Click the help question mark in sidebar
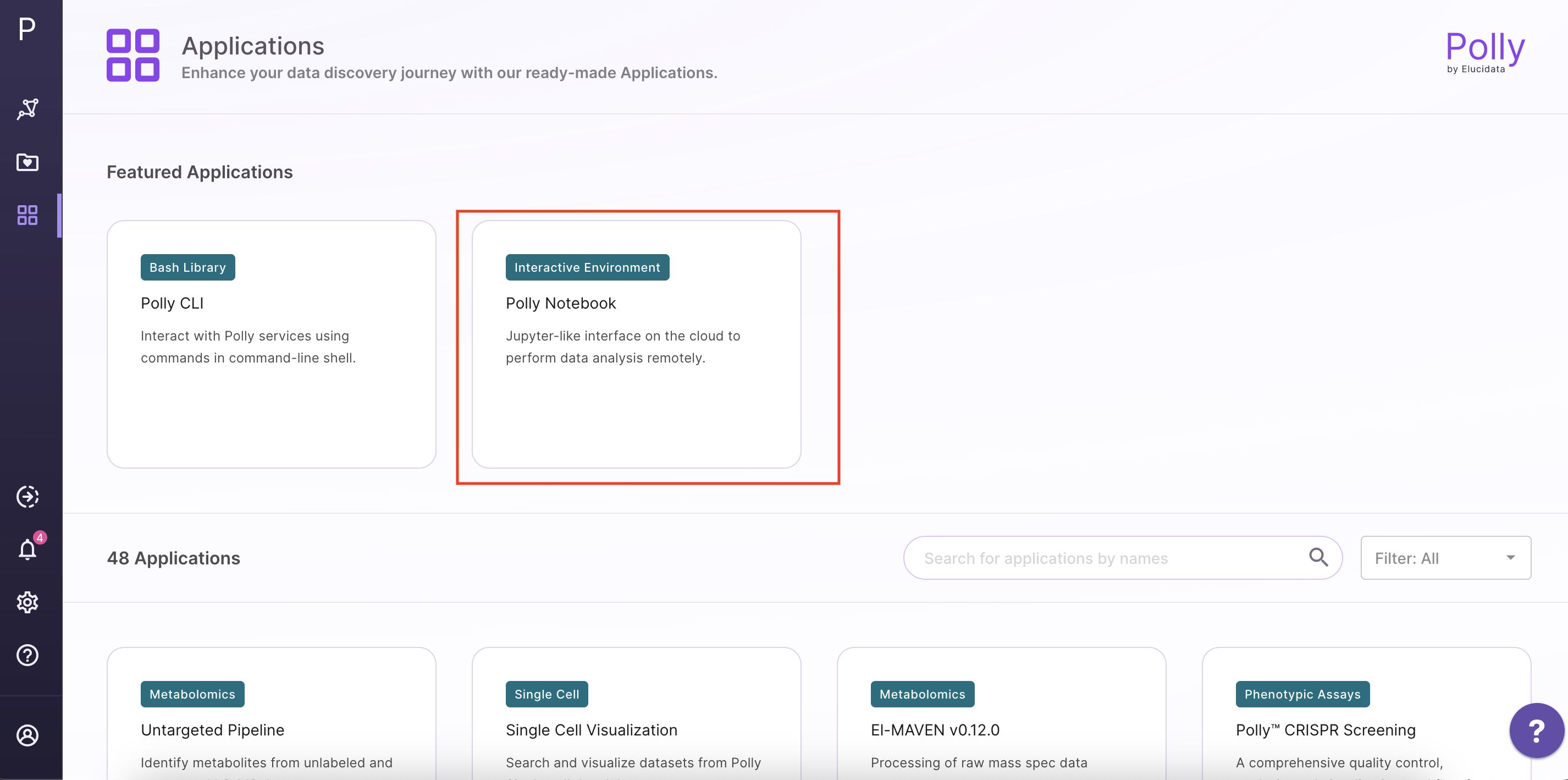 27,655
